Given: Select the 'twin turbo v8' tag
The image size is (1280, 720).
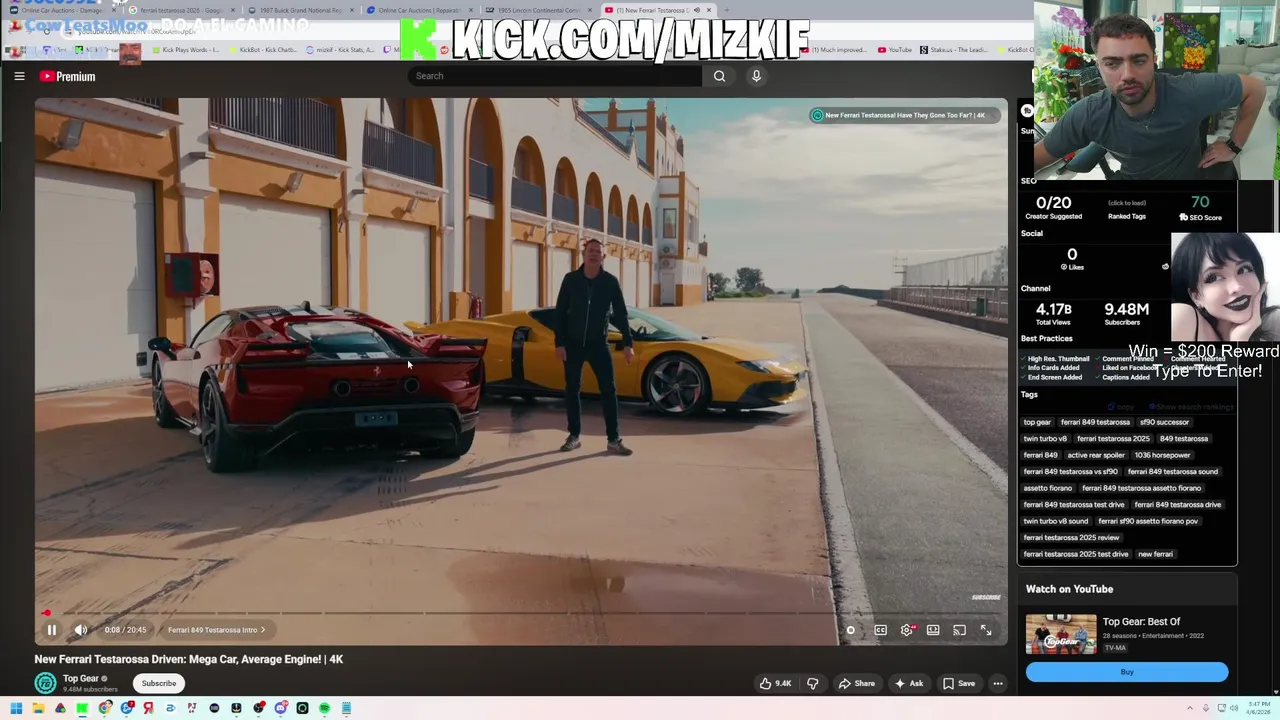Looking at the screenshot, I should click(x=1045, y=439).
